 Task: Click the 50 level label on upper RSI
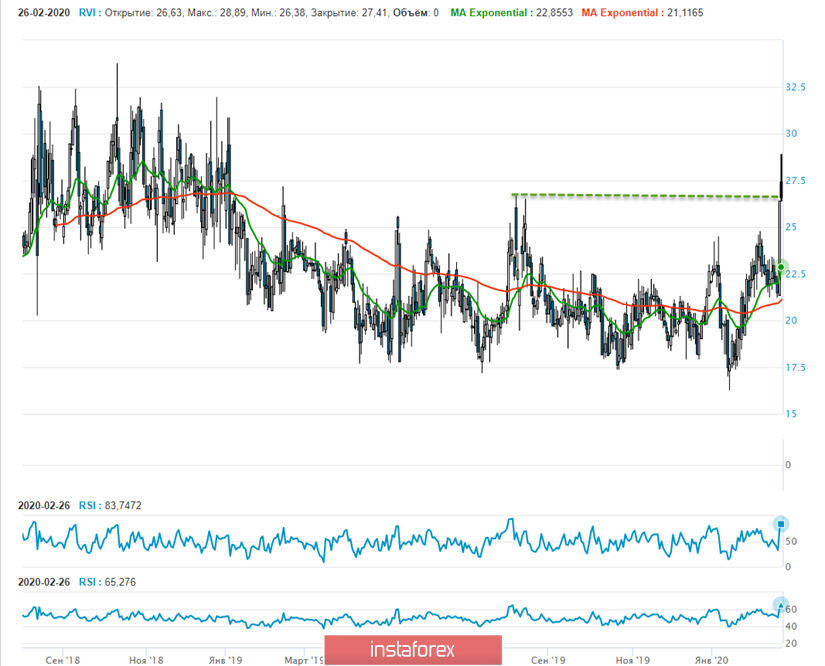791,541
